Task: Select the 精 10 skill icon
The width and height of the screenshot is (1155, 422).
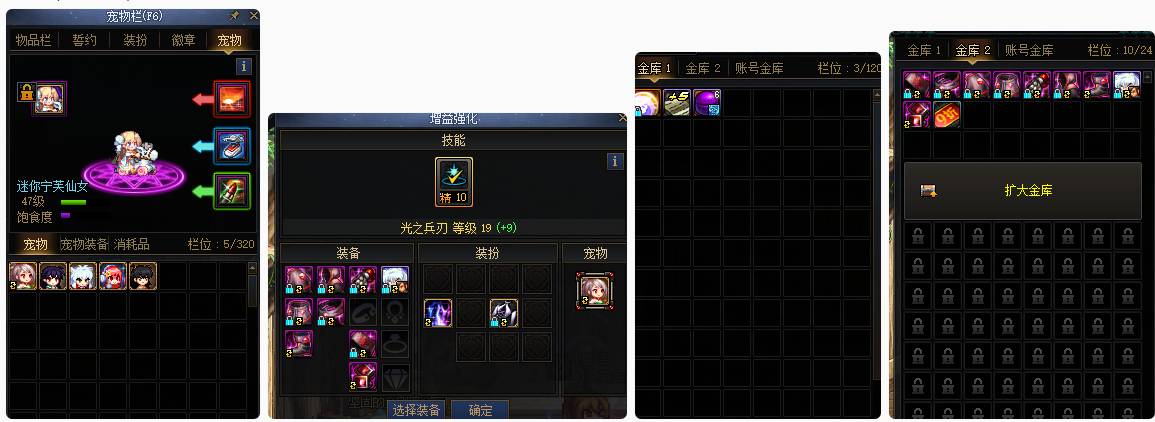Action: tap(454, 182)
